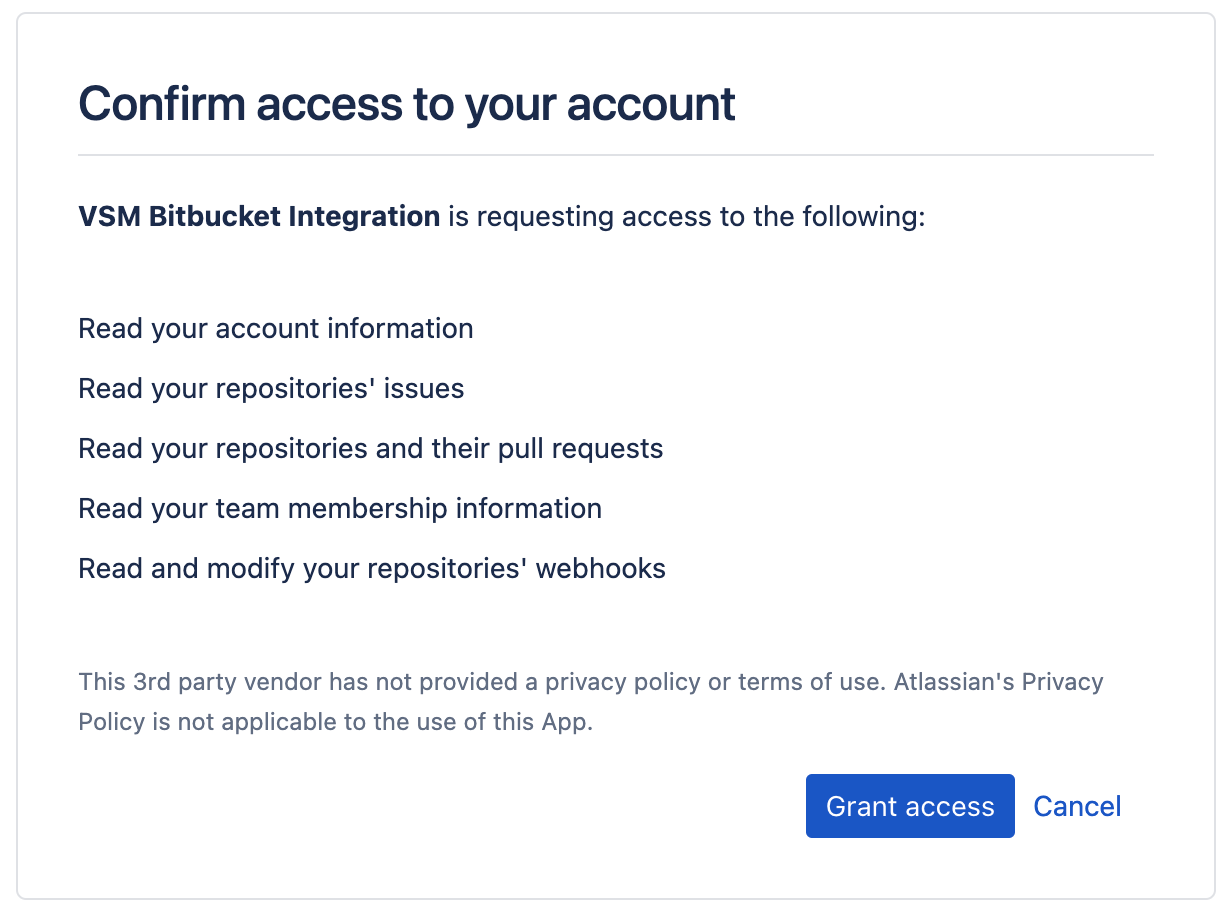Screen dimensions: 1230x912
Task: Select the bold VSM Bitbucket Integration app name
Action: pyautogui.click(x=259, y=216)
